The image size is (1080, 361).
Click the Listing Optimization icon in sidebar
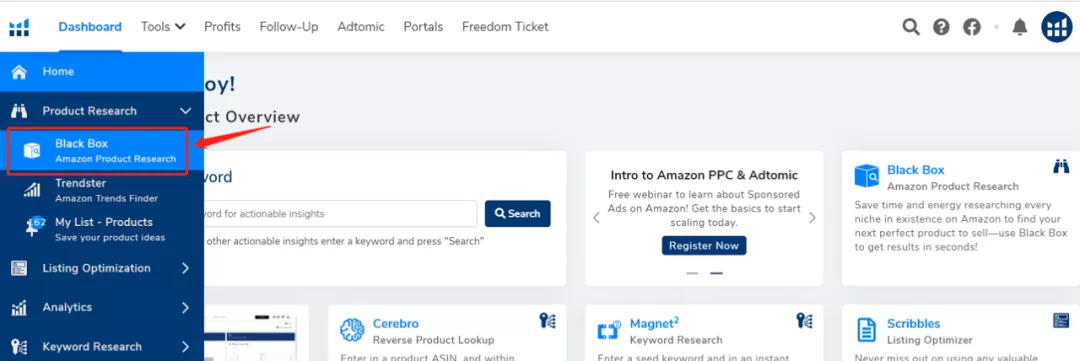click(19, 269)
